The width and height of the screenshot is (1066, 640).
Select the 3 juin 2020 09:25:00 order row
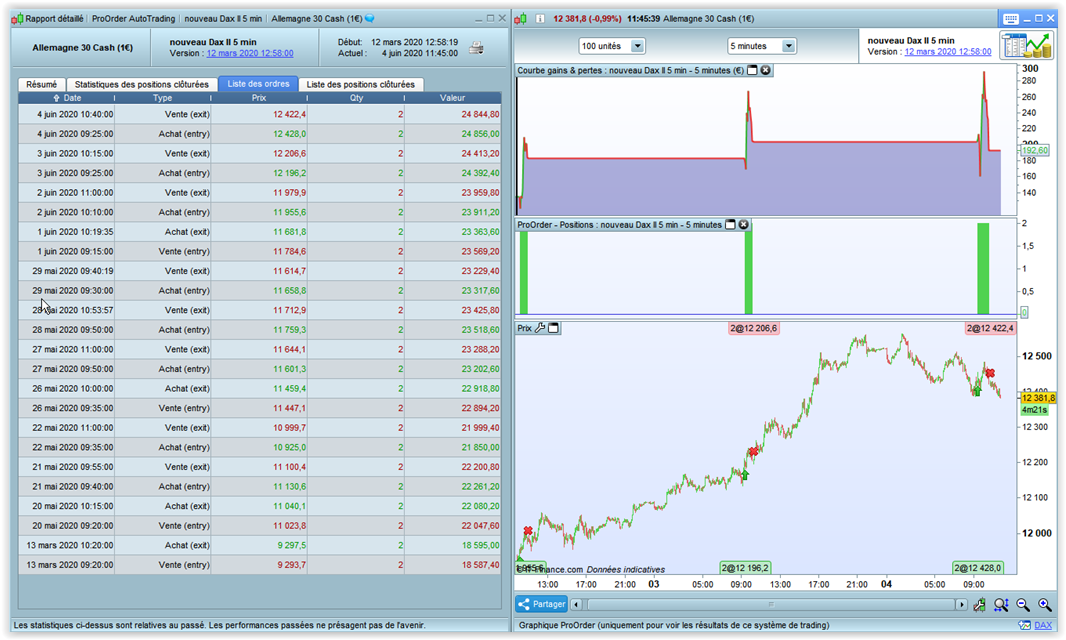click(260, 173)
